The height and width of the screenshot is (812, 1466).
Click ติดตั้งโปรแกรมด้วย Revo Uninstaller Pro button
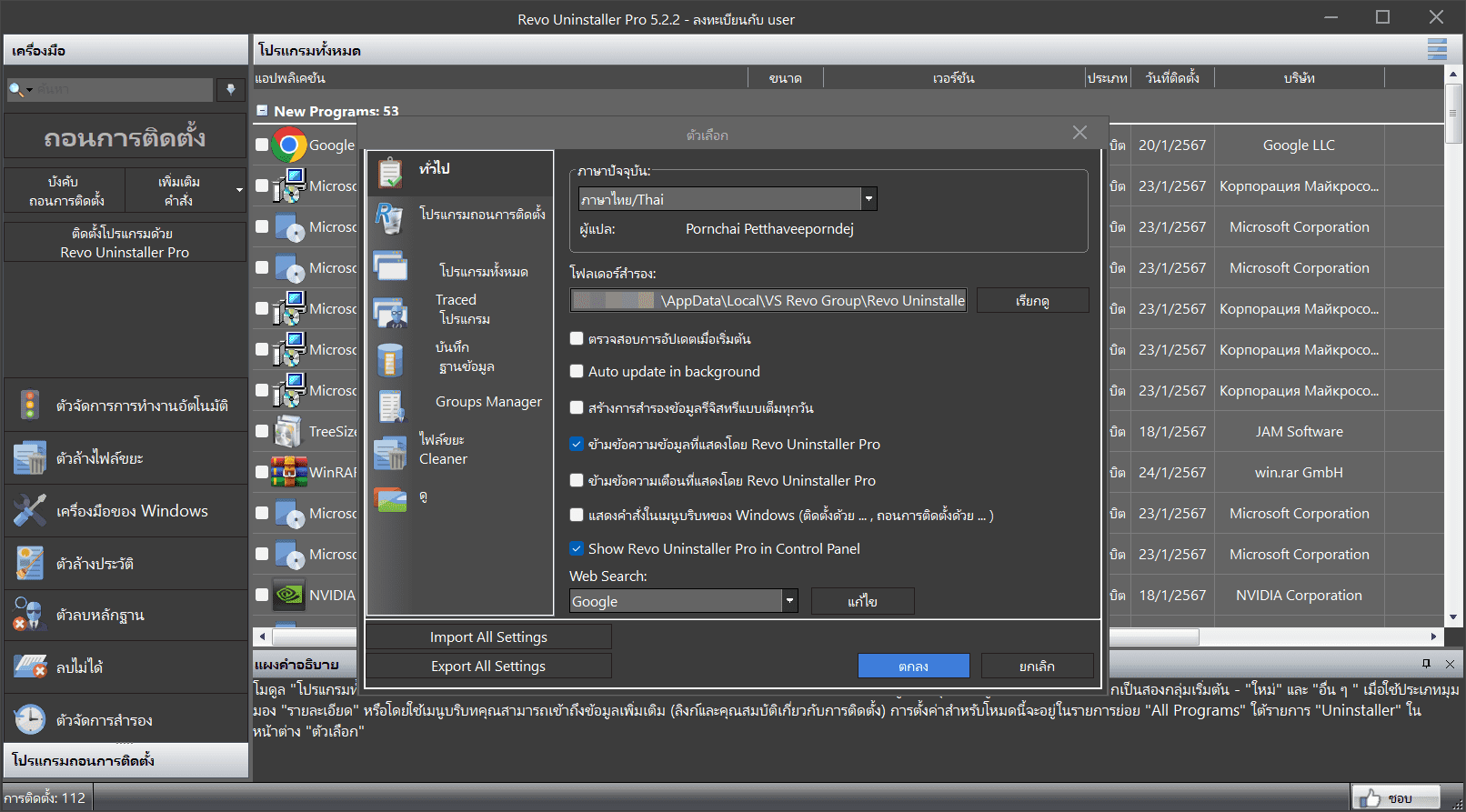125,242
